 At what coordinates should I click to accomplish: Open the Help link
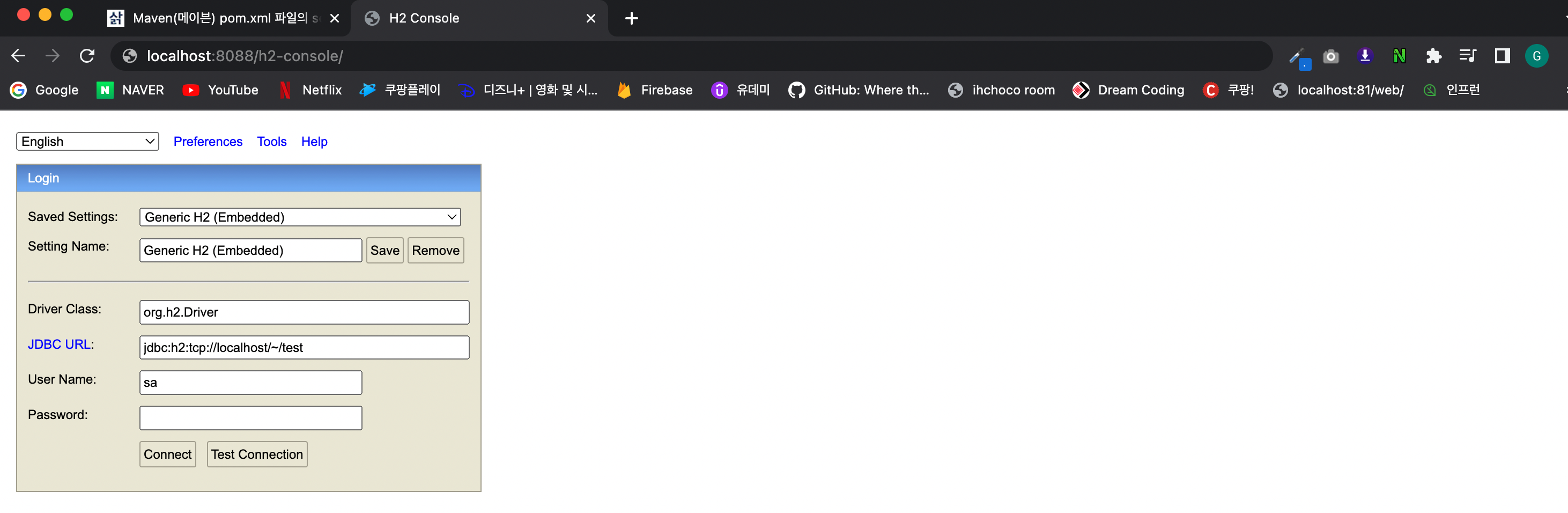[x=314, y=141]
